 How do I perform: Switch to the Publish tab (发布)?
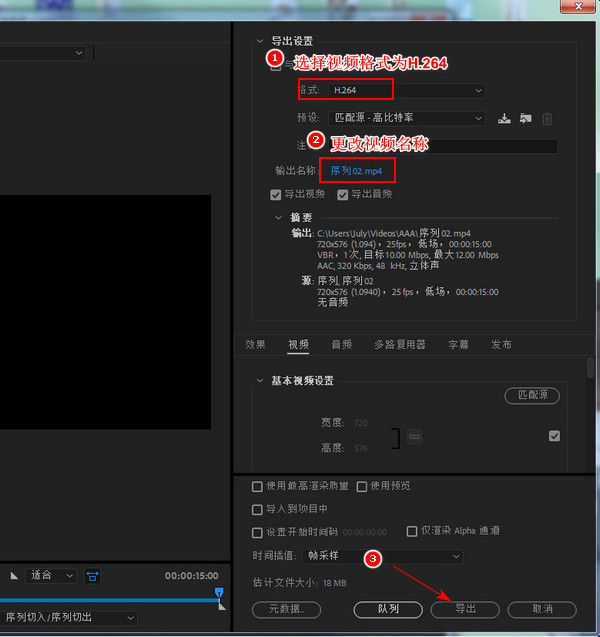[501, 344]
